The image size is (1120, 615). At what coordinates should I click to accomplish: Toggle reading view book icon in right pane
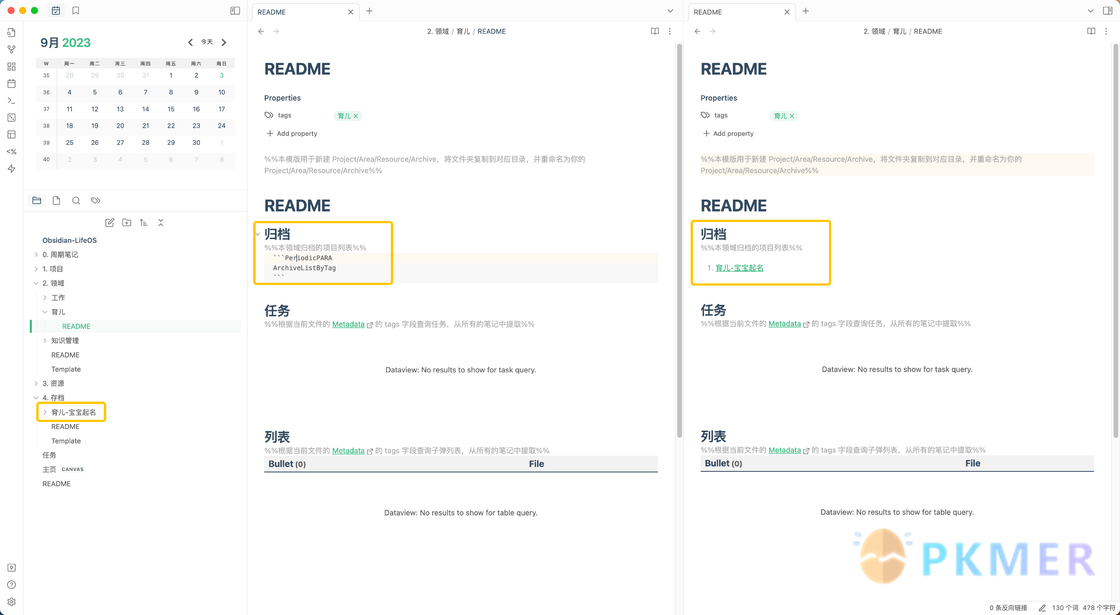(x=1091, y=31)
